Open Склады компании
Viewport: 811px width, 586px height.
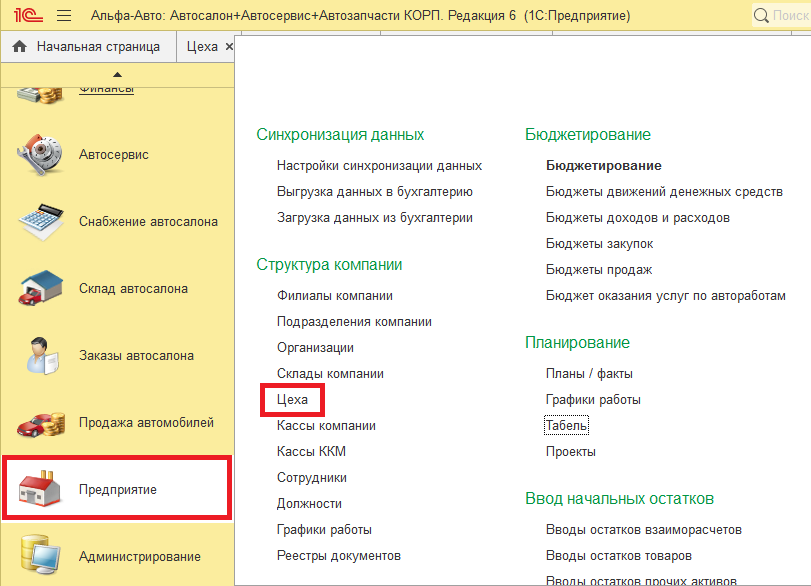[330, 373]
